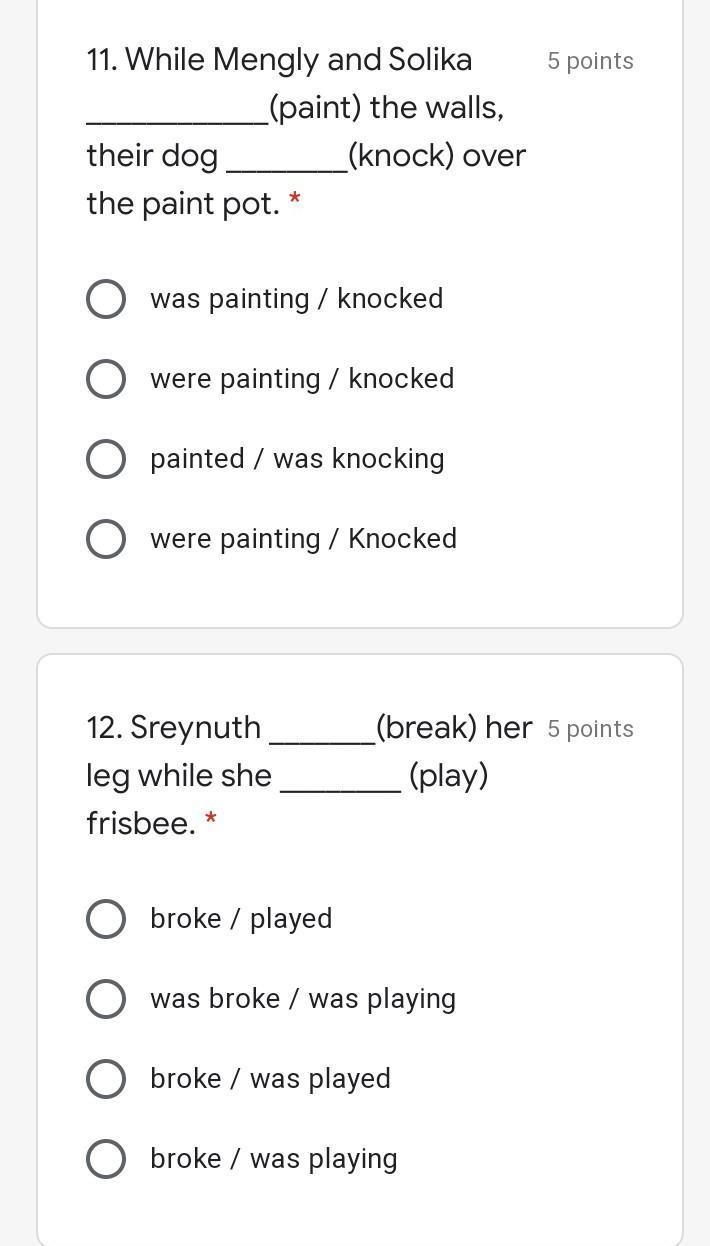This screenshot has height=1246, width=710.
Task: Click the "5 points" label on question 12
Action: pos(590,729)
